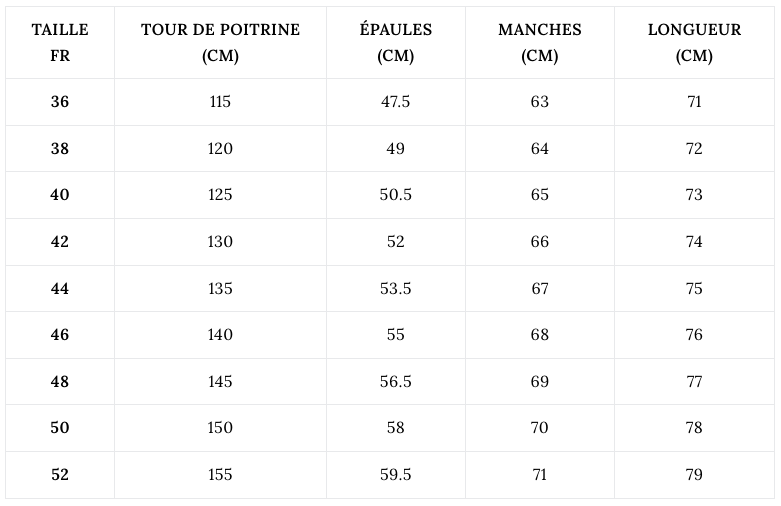Select shoulder value 50.5
Image resolution: width=781 pixels, height=506 pixels.
[x=395, y=195]
